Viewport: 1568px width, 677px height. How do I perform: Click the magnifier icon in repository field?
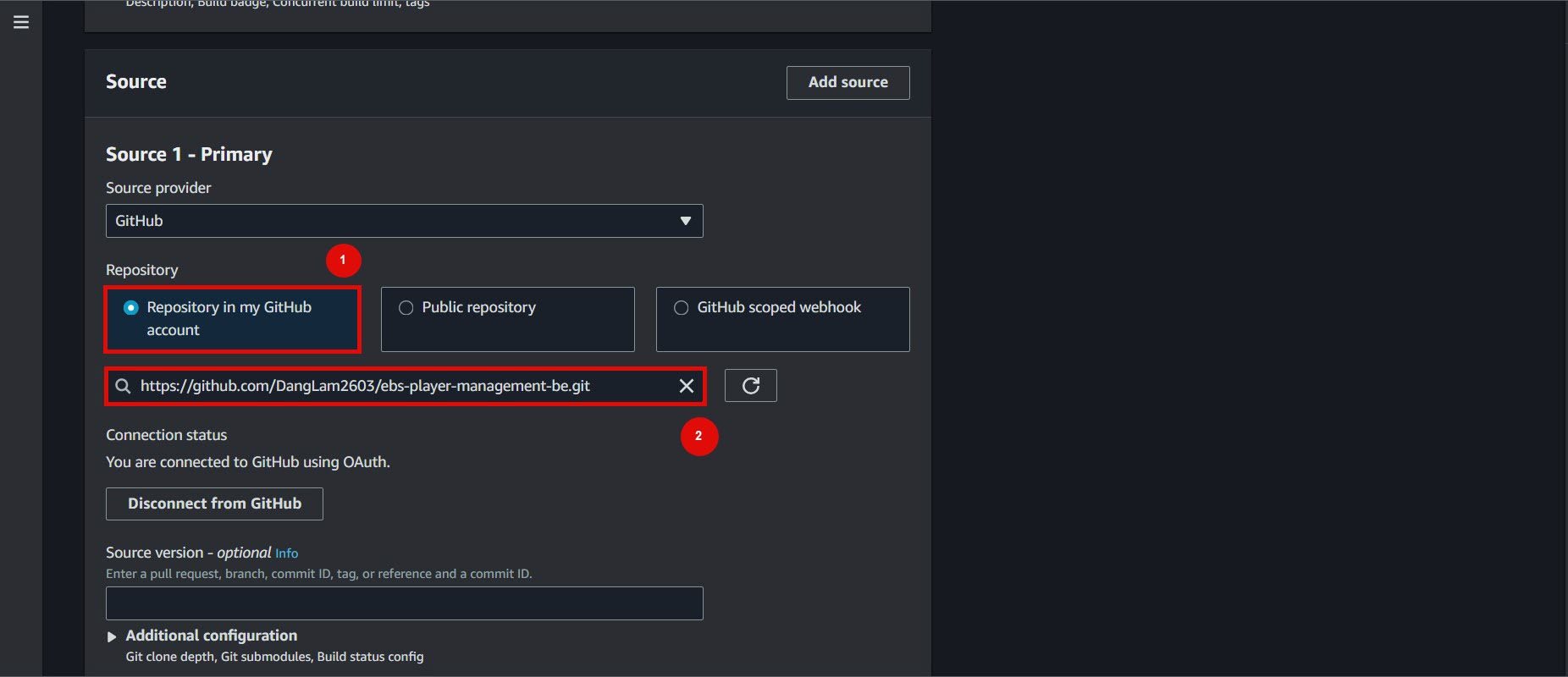123,386
